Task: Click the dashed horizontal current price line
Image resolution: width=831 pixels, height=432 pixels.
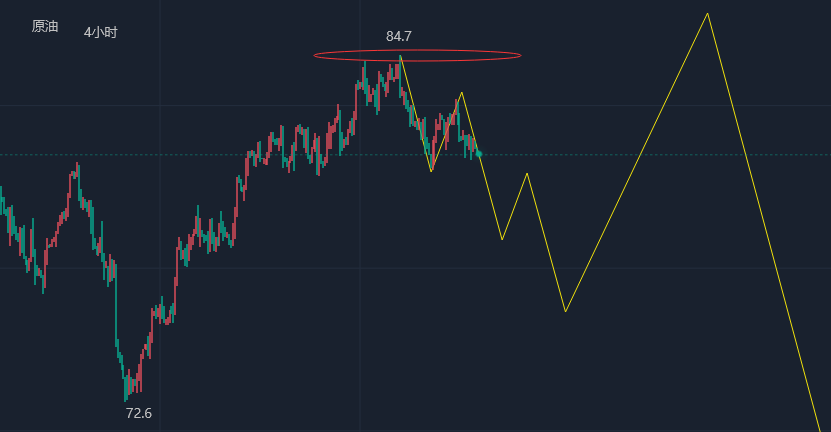Action: (x=650, y=154)
